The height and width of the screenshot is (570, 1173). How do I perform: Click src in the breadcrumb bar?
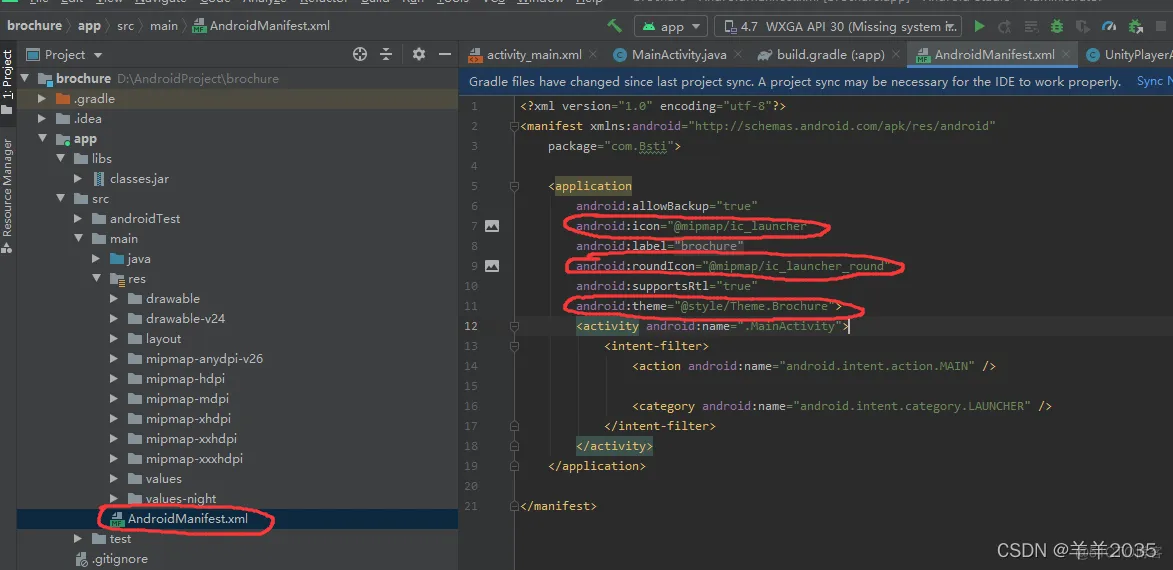click(126, 25)
